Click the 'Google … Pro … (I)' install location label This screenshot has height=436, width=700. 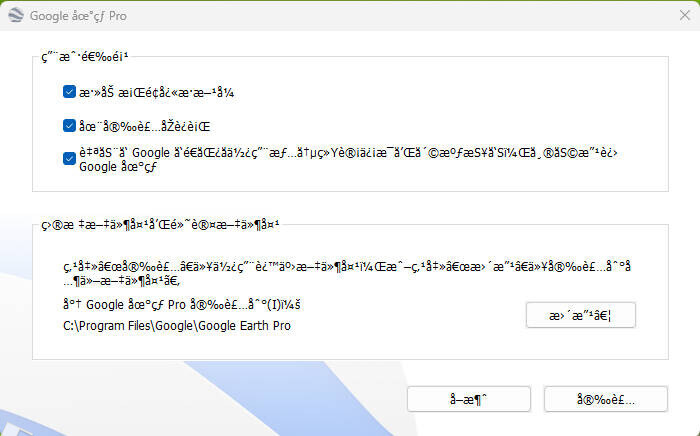(x=182, y=305)
